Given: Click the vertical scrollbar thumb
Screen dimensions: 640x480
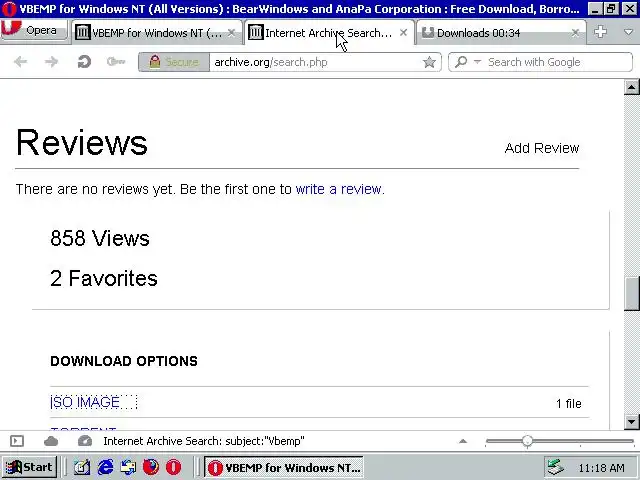Looking at the screenshot, I should tap(631, 294).
